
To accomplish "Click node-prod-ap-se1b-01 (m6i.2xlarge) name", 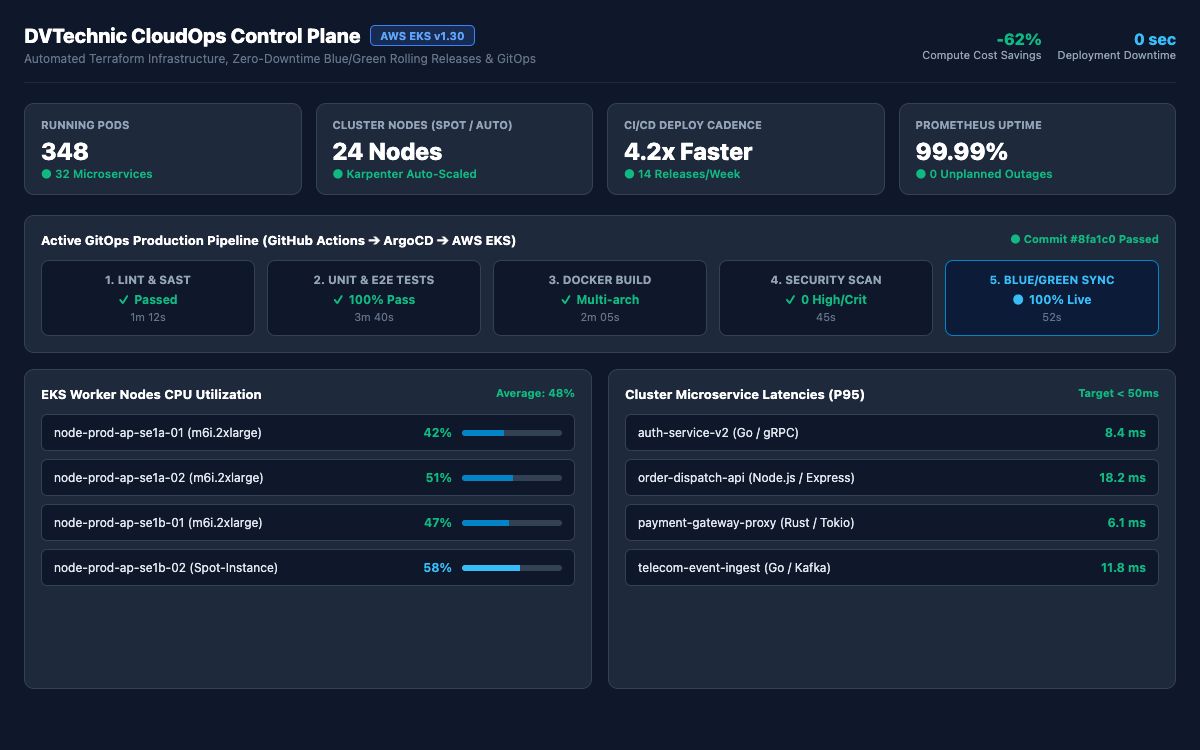I will point(158,523).
